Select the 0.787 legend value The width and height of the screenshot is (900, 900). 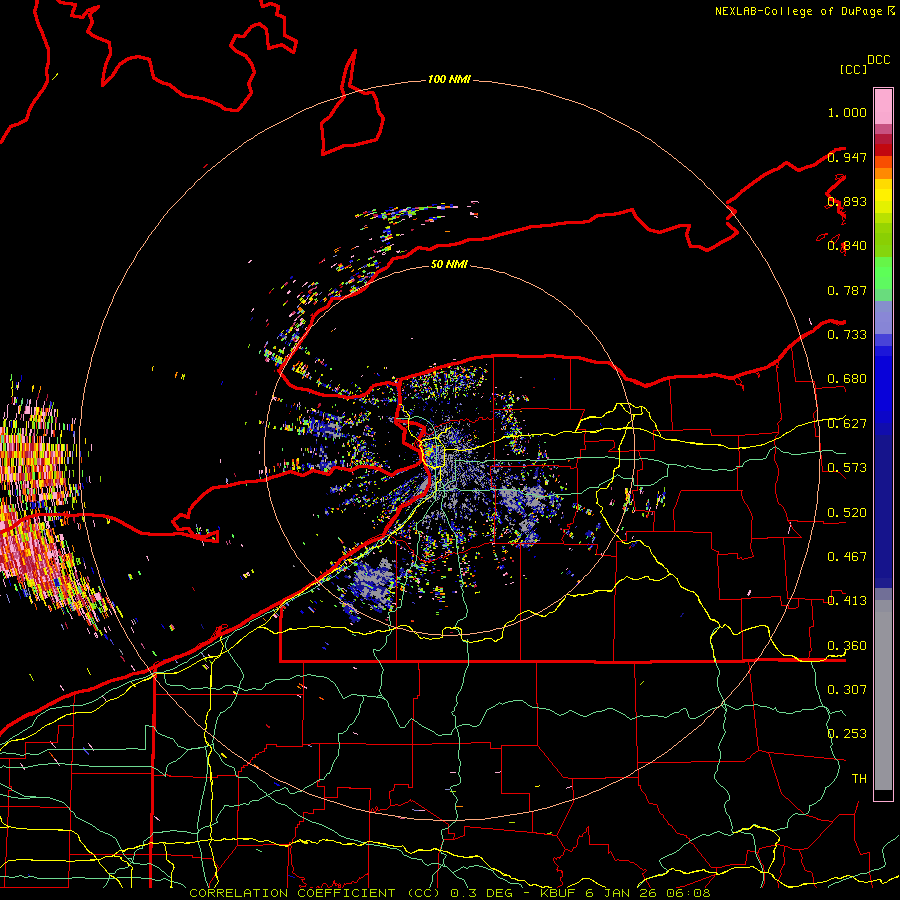tap(847, 290)
